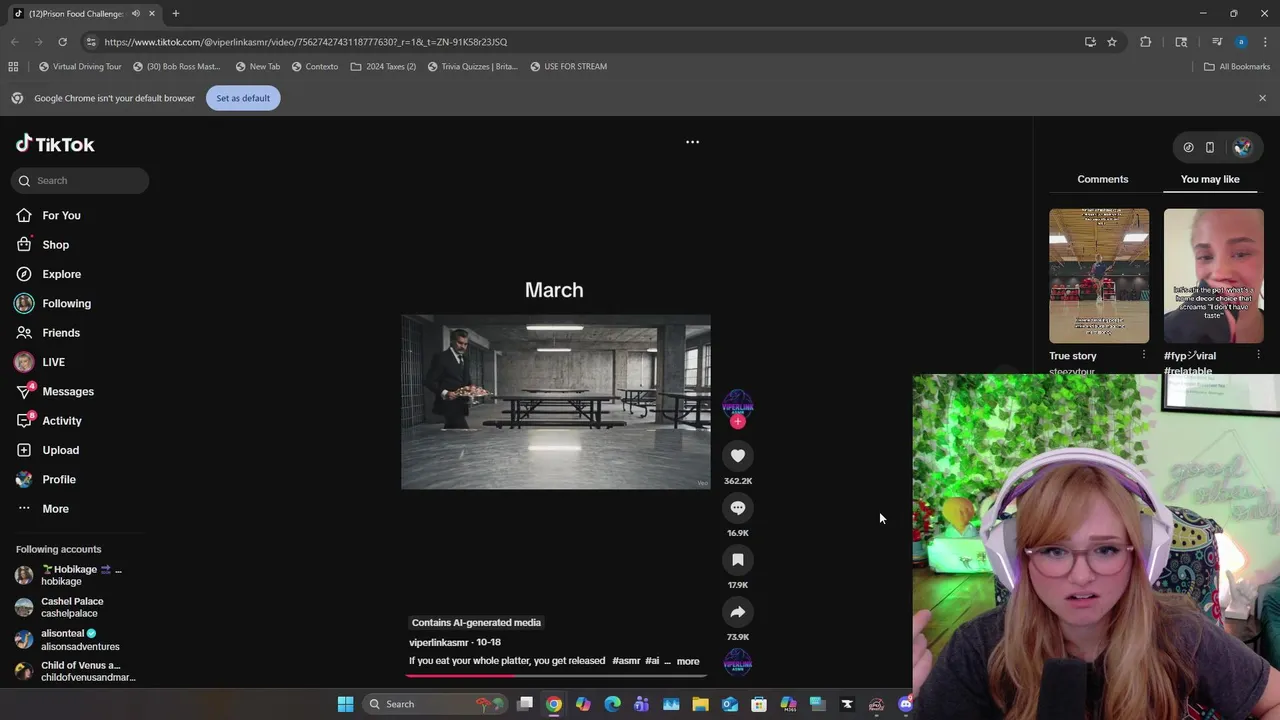This screenshot has height=720, width=1280.
Task: Open the Chrome extensions puzzle icon
Action: pyautogui.click(x=1146, y=42)
